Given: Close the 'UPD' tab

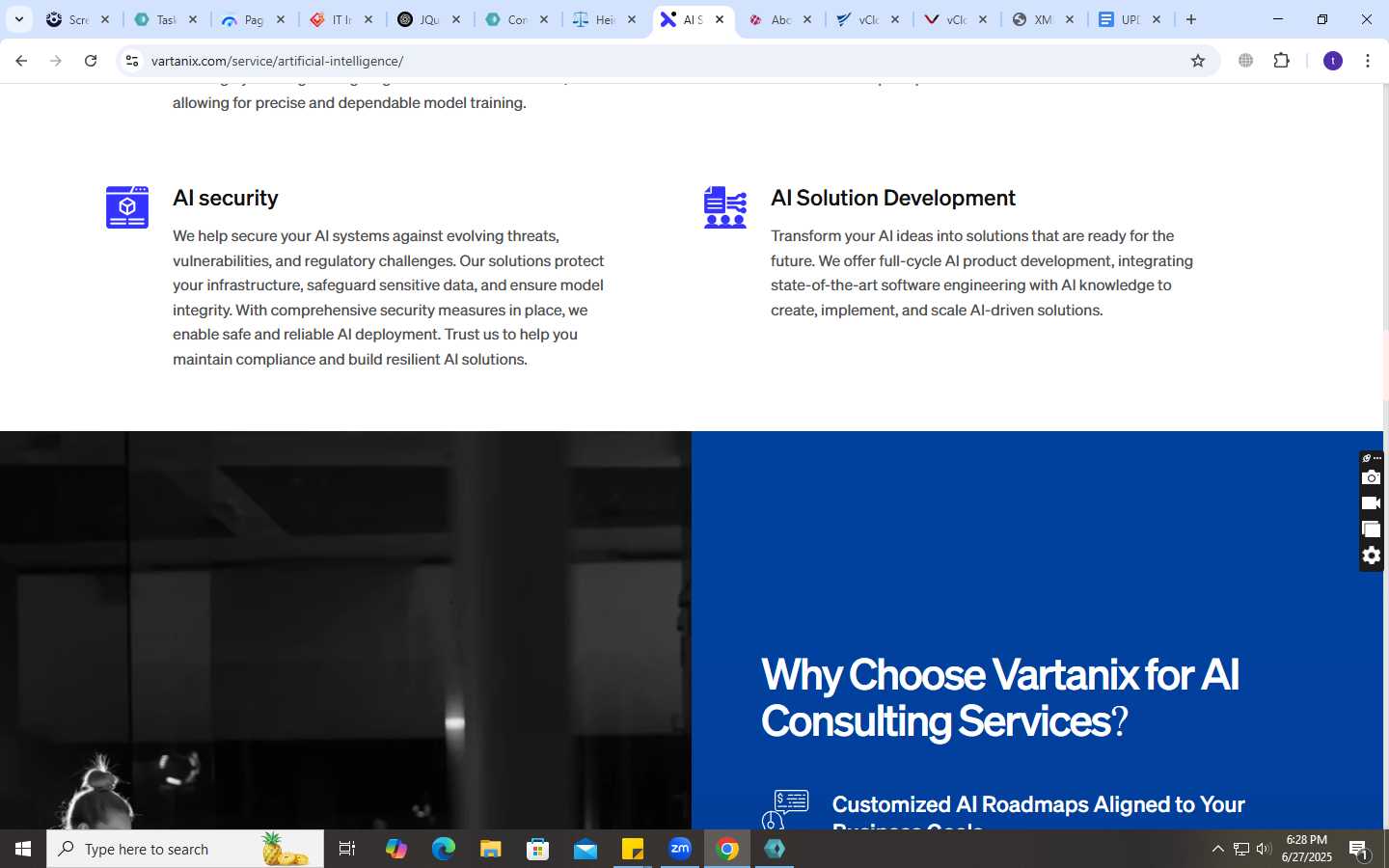Looking at the screenshot, I should [1157, 19].
